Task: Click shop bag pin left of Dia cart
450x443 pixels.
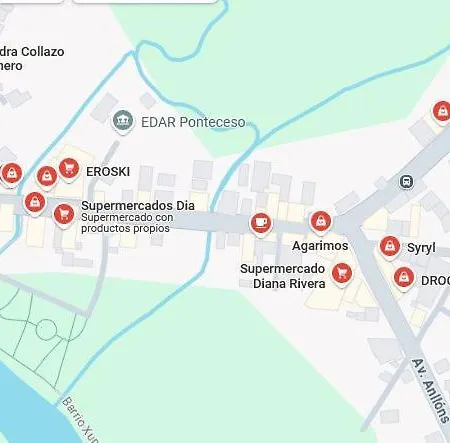Action: (35, 202)
